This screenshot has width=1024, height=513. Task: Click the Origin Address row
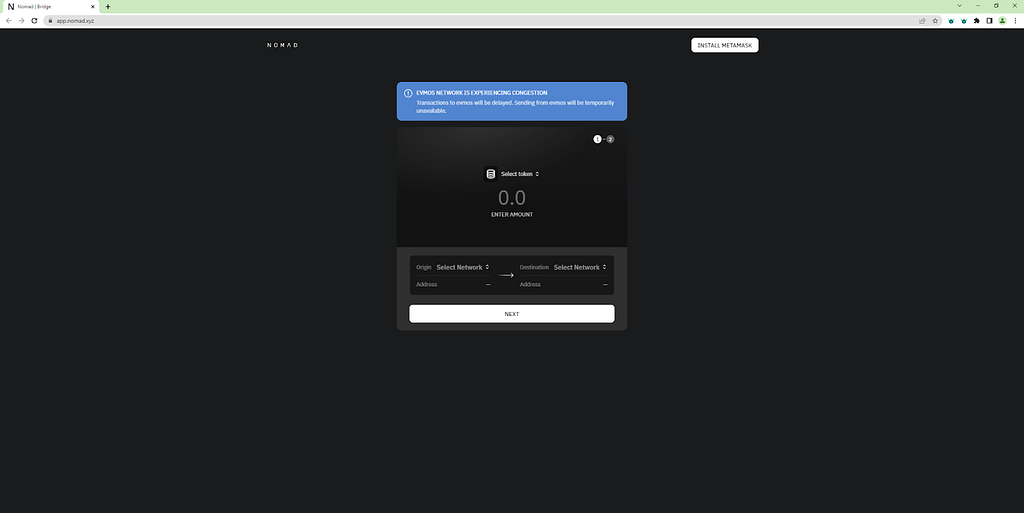[x=453, y=285]
